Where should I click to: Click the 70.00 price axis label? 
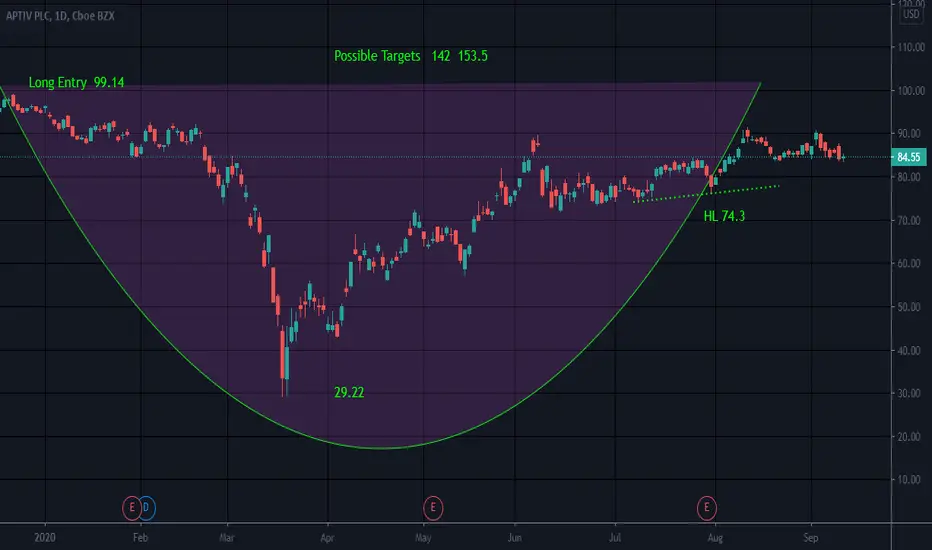tap(911, 221)
